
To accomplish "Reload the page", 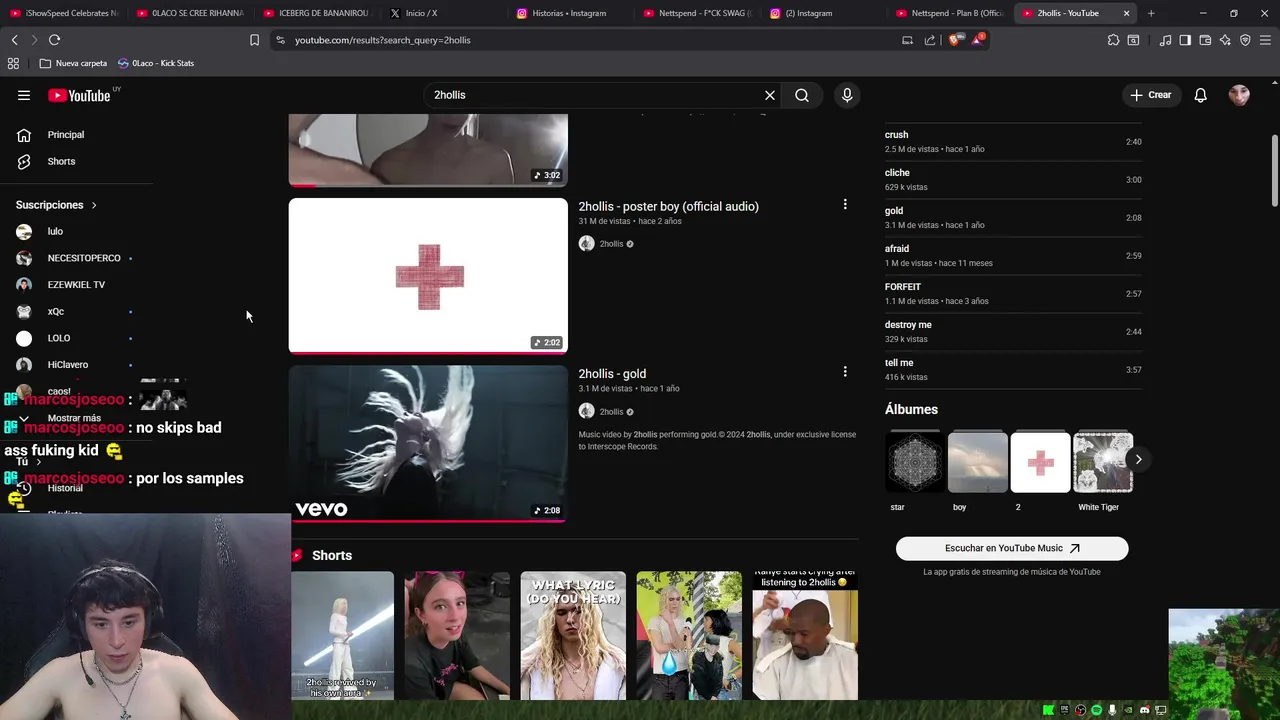I will click(54, 40).
